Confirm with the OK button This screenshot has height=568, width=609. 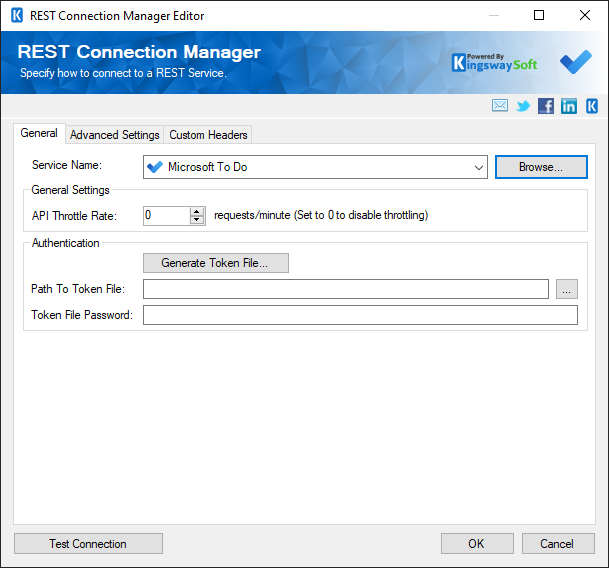point(477,544)
